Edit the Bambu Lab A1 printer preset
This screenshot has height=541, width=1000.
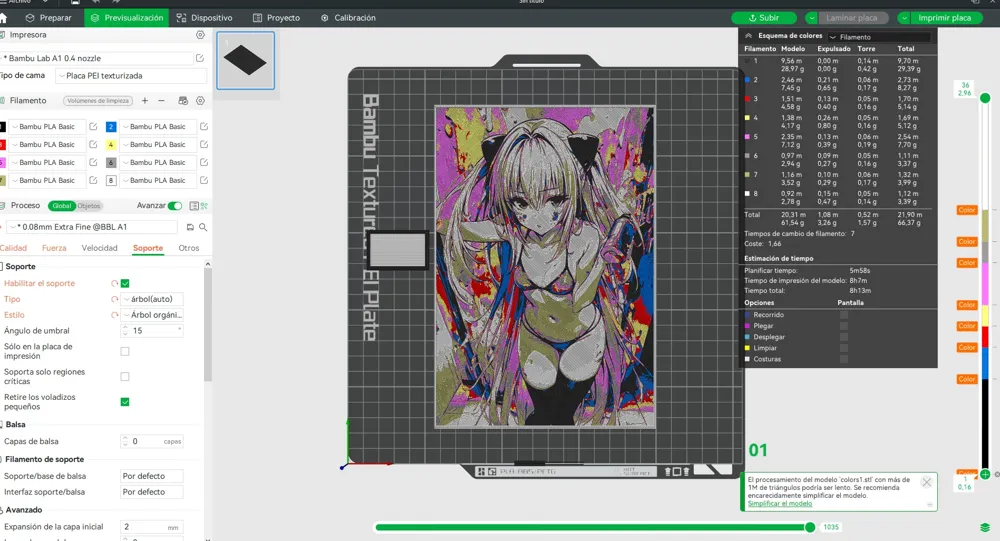200,58
